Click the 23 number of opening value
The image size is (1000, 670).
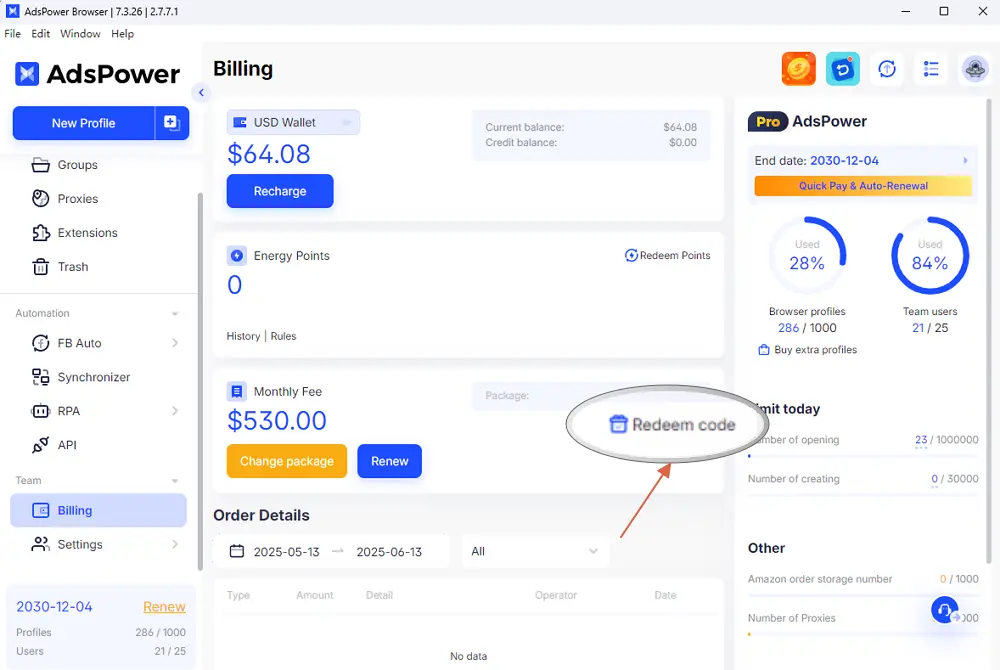point(921,439)
